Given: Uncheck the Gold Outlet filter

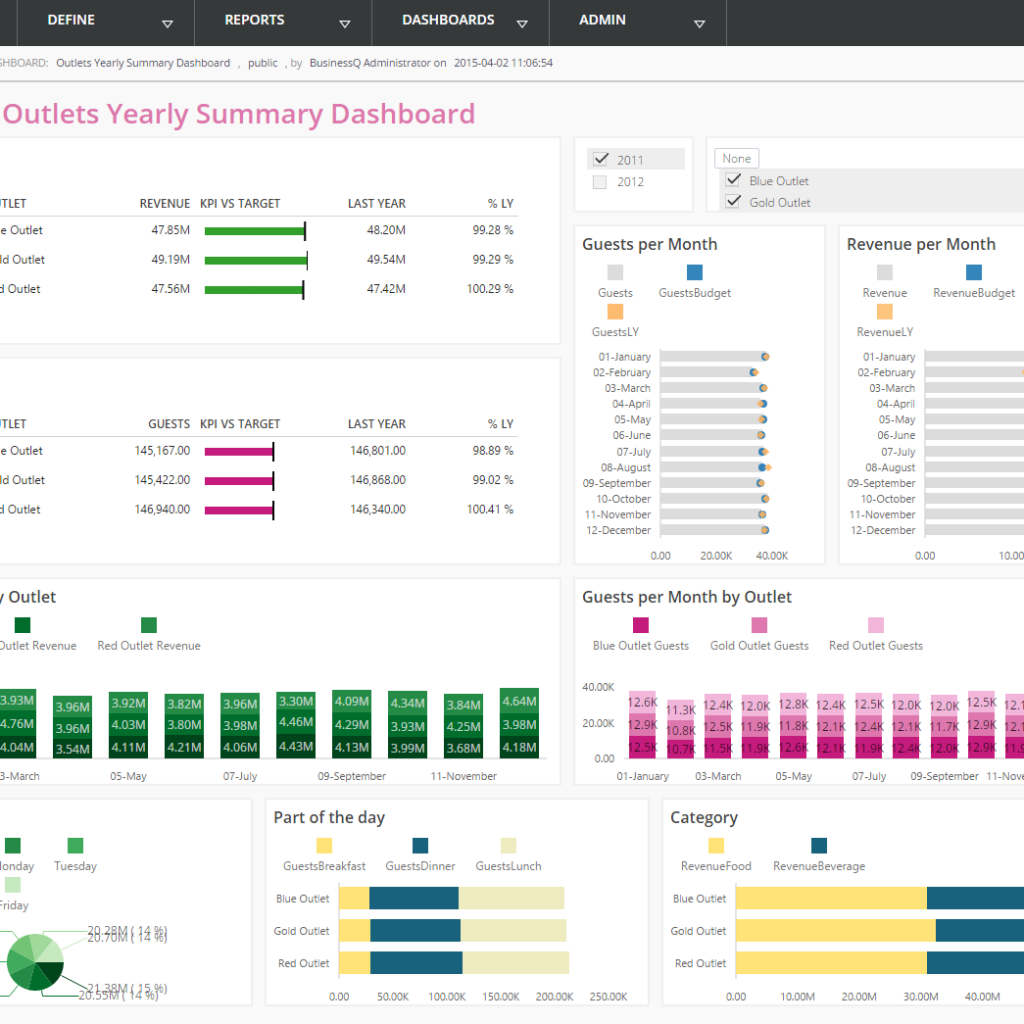Looking at the screenshot, I should 733,202.
